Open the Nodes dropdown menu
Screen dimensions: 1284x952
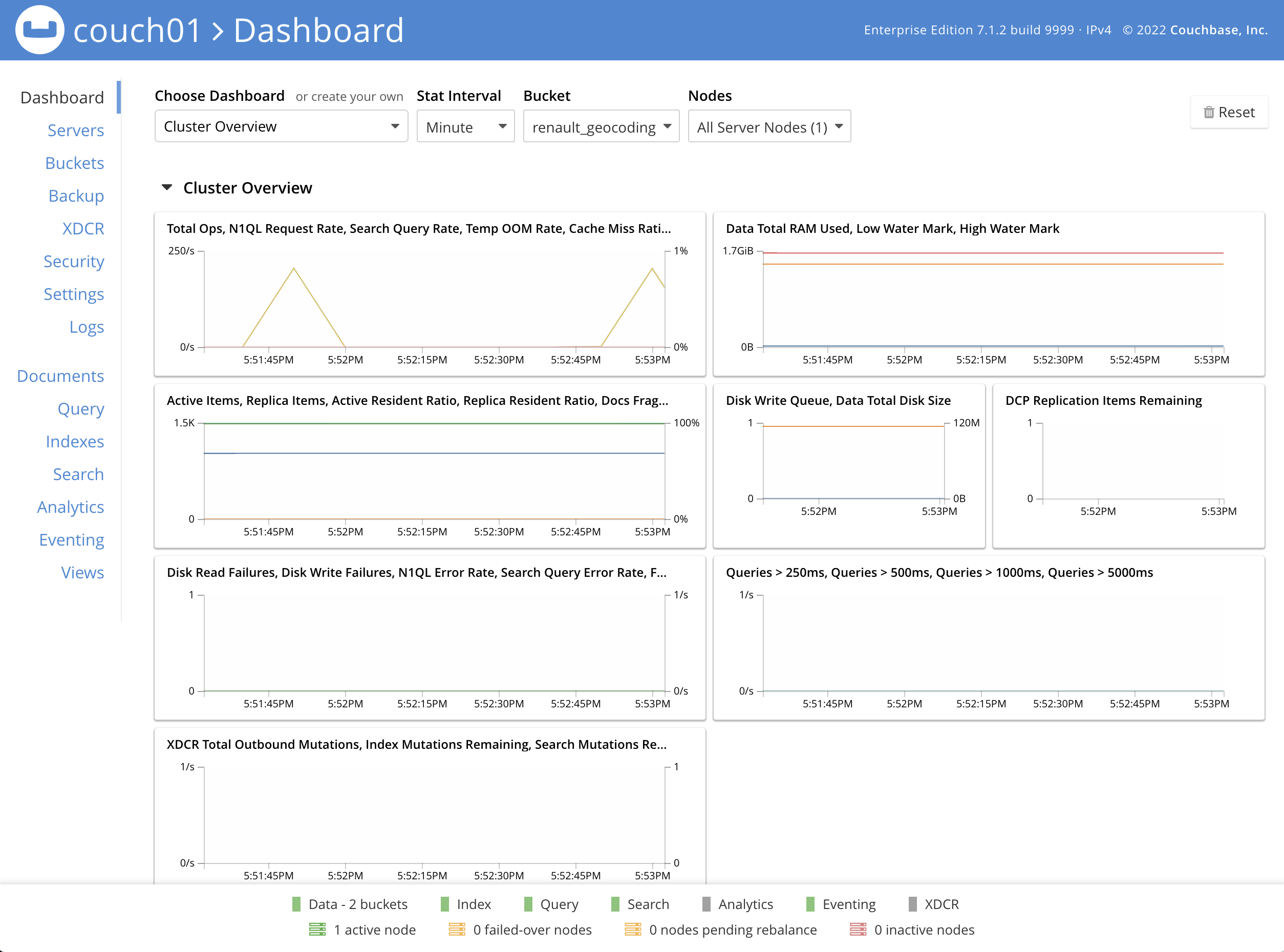click(769, 126)
